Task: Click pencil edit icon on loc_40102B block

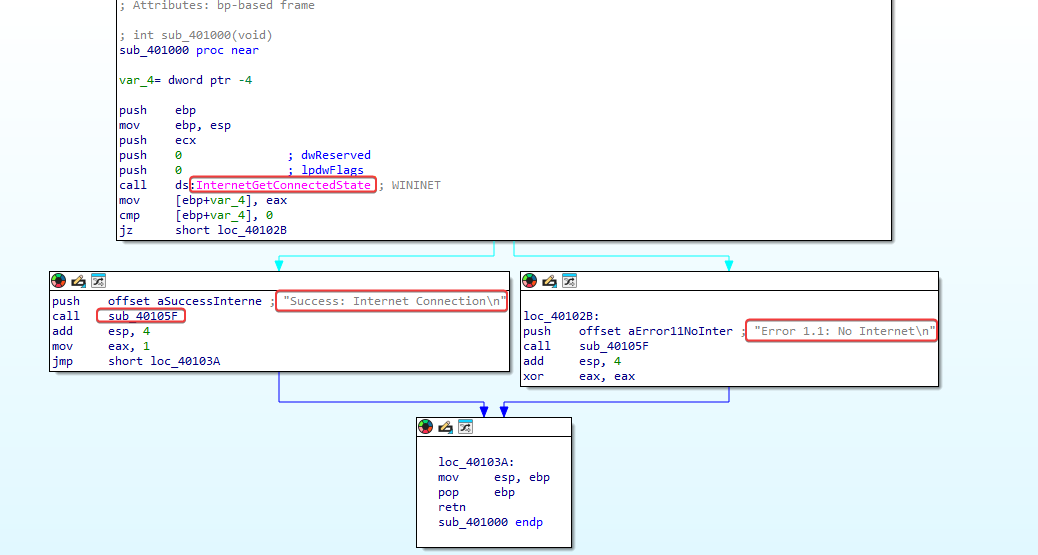Action: click(x=549, y=281)
